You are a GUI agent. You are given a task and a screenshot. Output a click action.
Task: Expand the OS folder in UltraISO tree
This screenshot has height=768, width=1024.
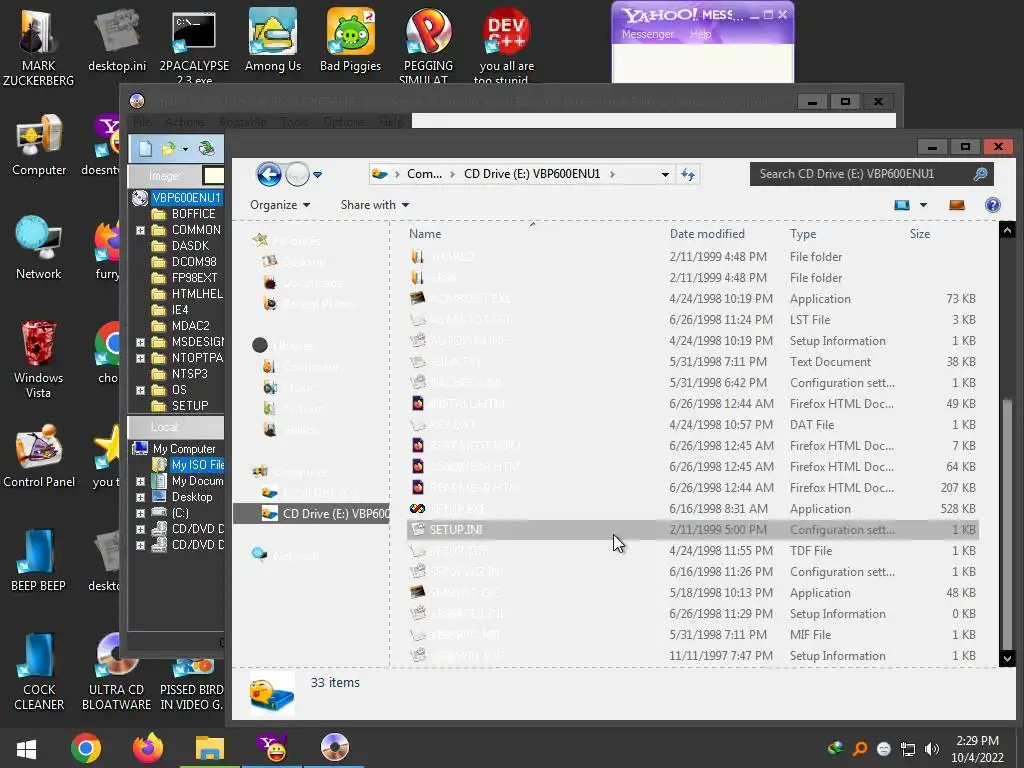point(140,390)
